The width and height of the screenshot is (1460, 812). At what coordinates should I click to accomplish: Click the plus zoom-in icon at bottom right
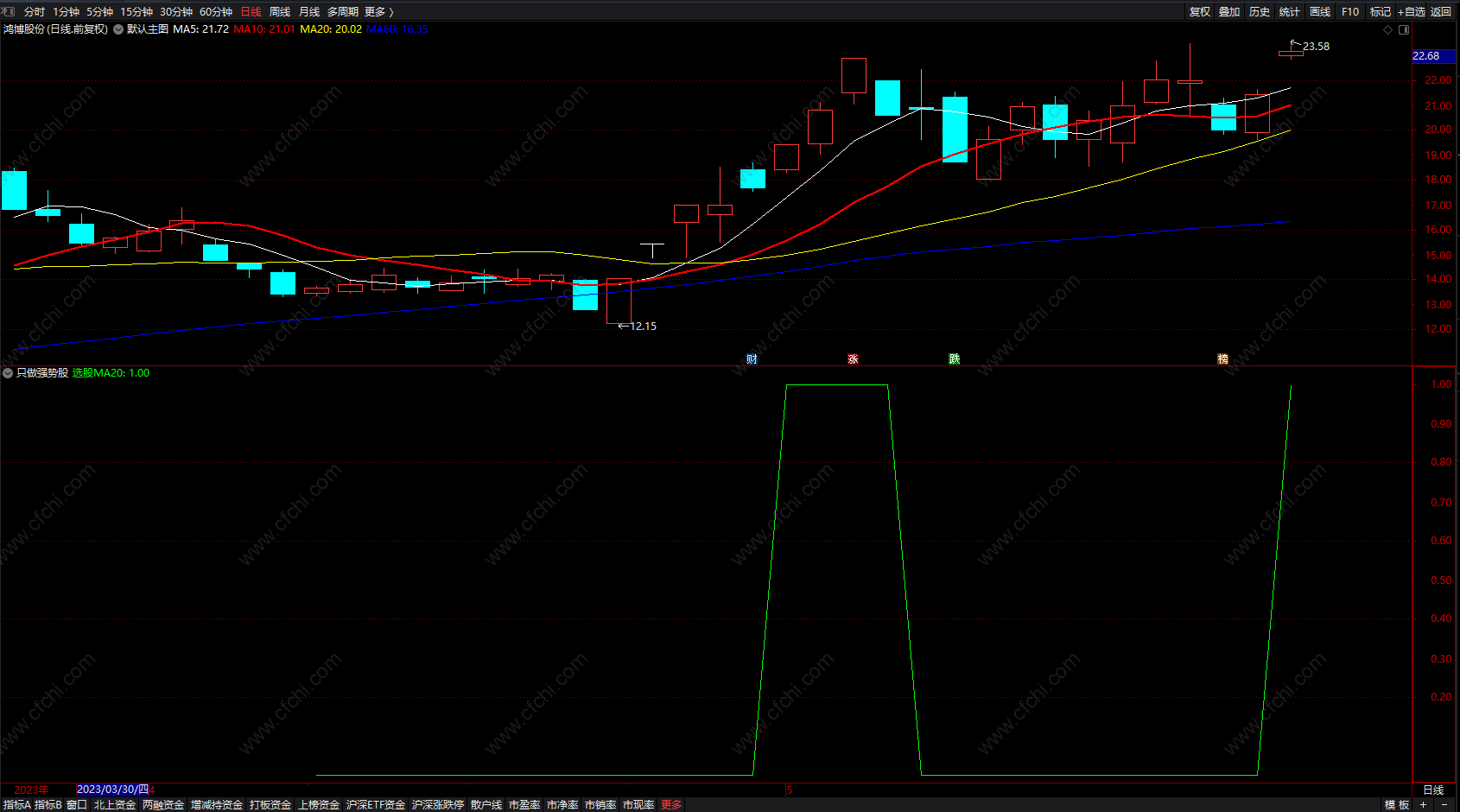click(1423, 804)
